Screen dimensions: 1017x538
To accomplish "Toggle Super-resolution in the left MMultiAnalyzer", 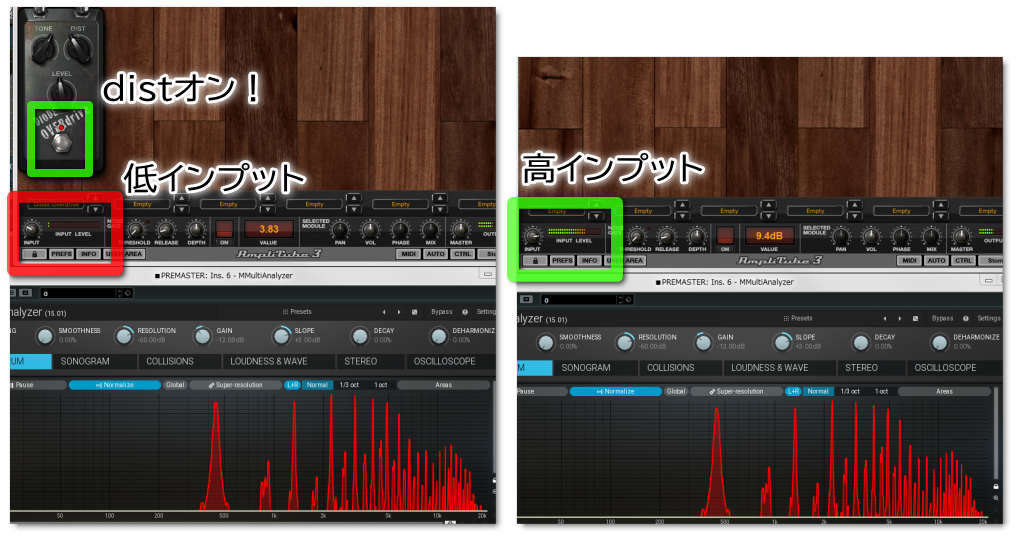I will tap(235, 385).
